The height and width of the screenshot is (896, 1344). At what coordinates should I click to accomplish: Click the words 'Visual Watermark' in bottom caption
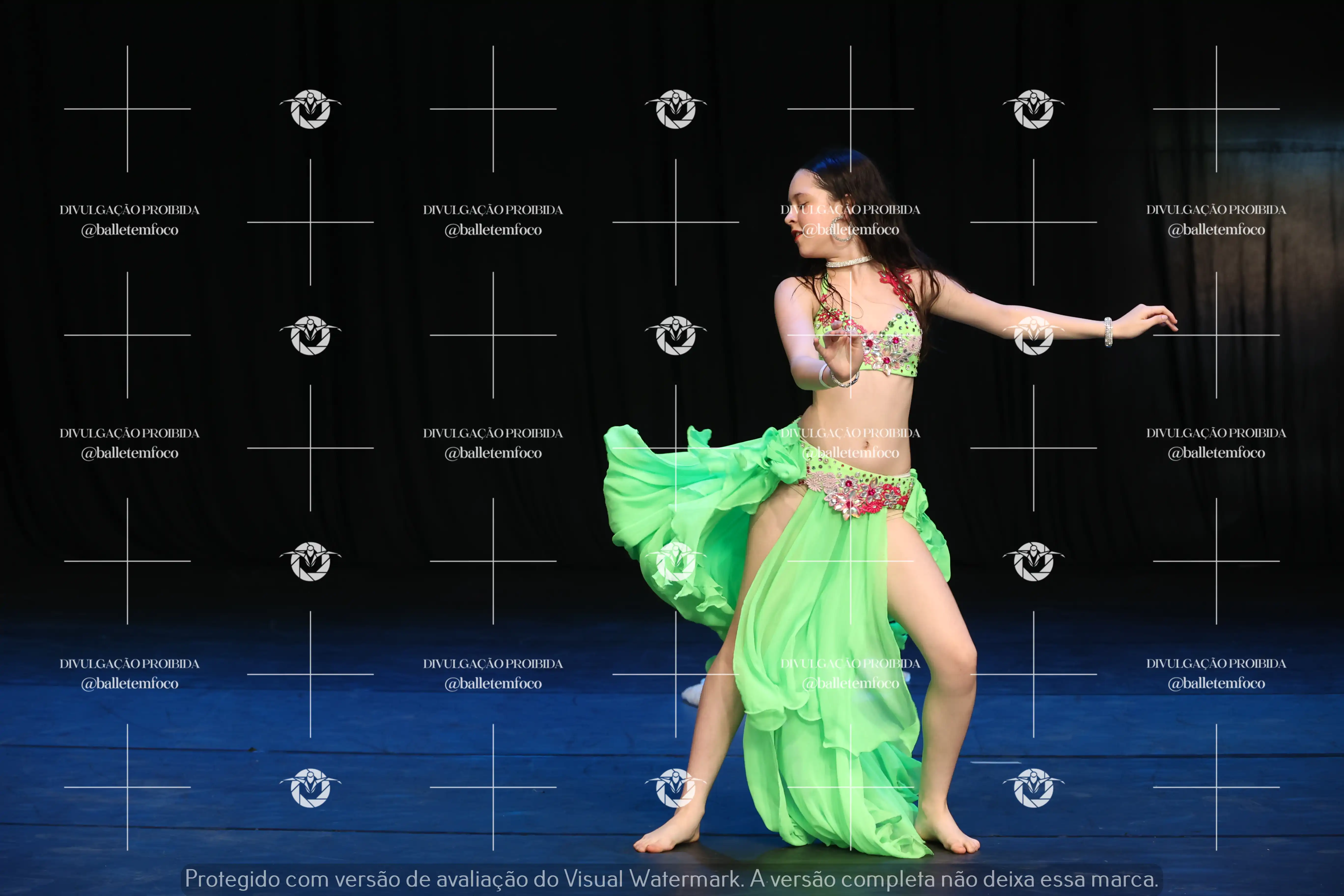click(x=652, y=879)
